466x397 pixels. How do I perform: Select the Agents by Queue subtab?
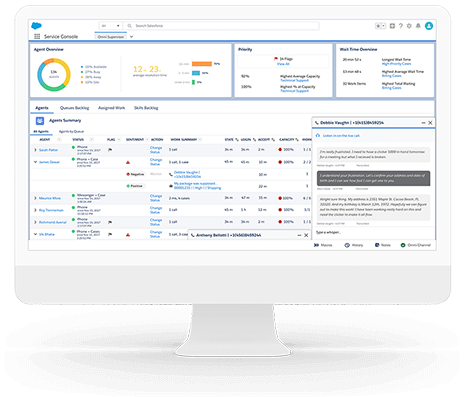[x=71, y=131]
